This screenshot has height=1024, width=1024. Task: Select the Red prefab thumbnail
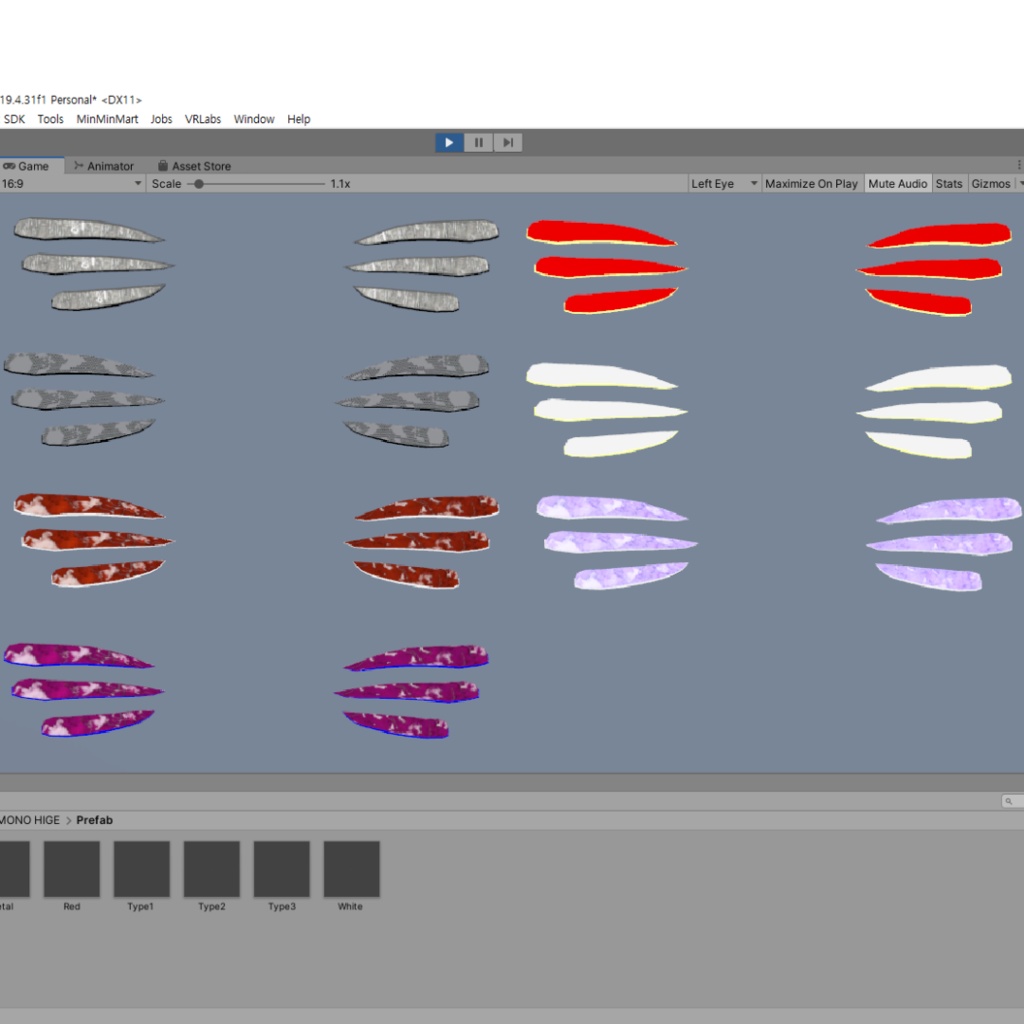[72, 869]
